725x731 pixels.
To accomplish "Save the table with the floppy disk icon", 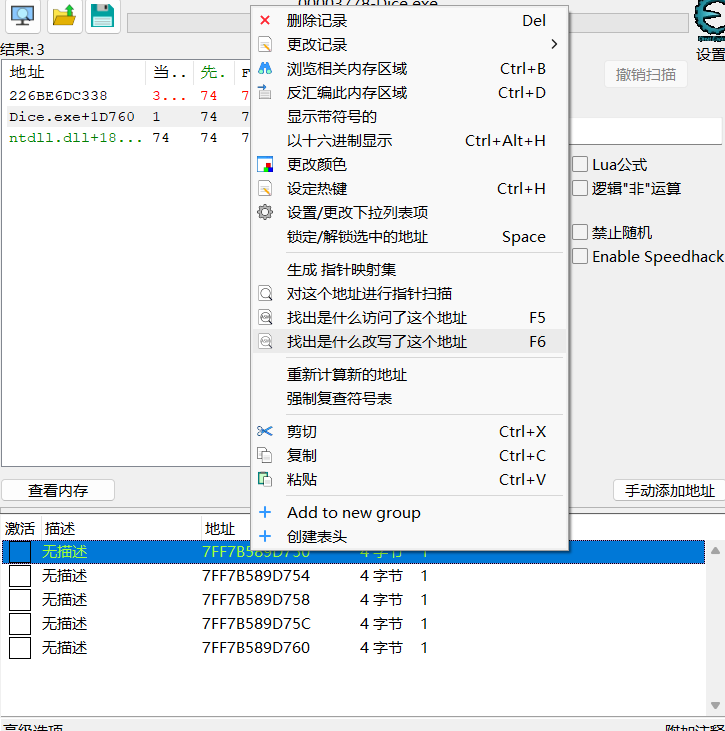I will (x=103, y=15).
